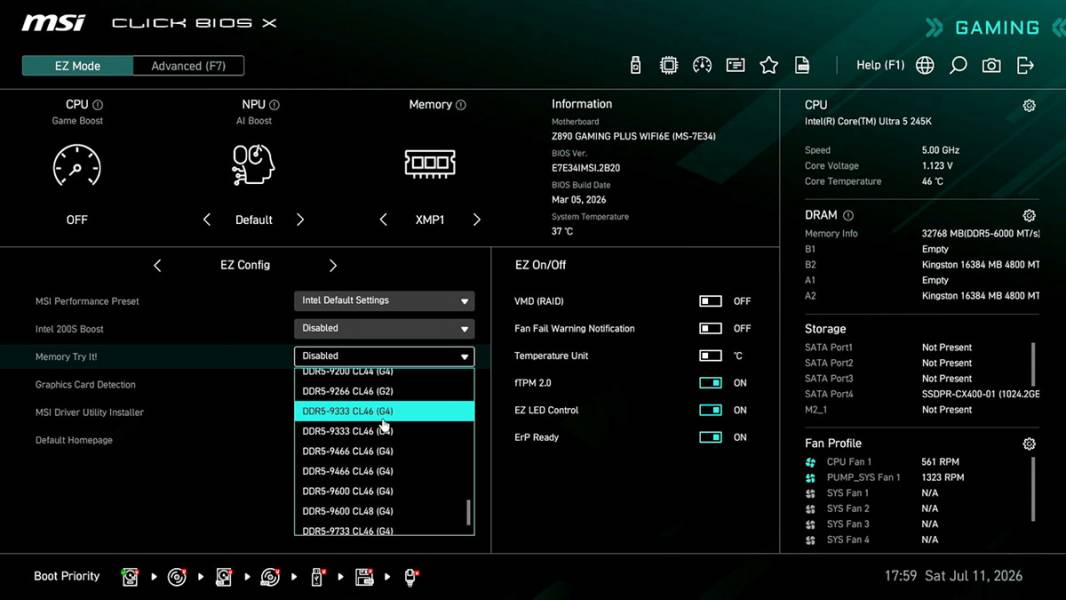Open MSI Driver Utility Installer setting
Screen dimensions: 1066x600
89,412
